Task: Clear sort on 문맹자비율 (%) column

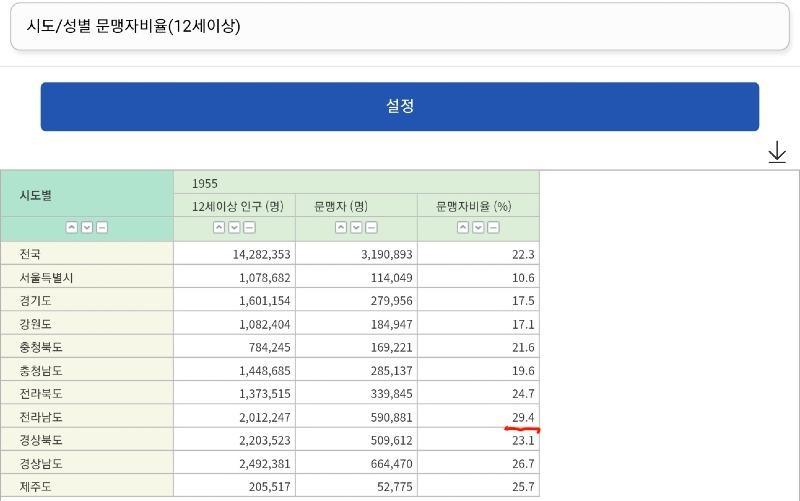Action: pyautogui.click(x=493, y=228)
